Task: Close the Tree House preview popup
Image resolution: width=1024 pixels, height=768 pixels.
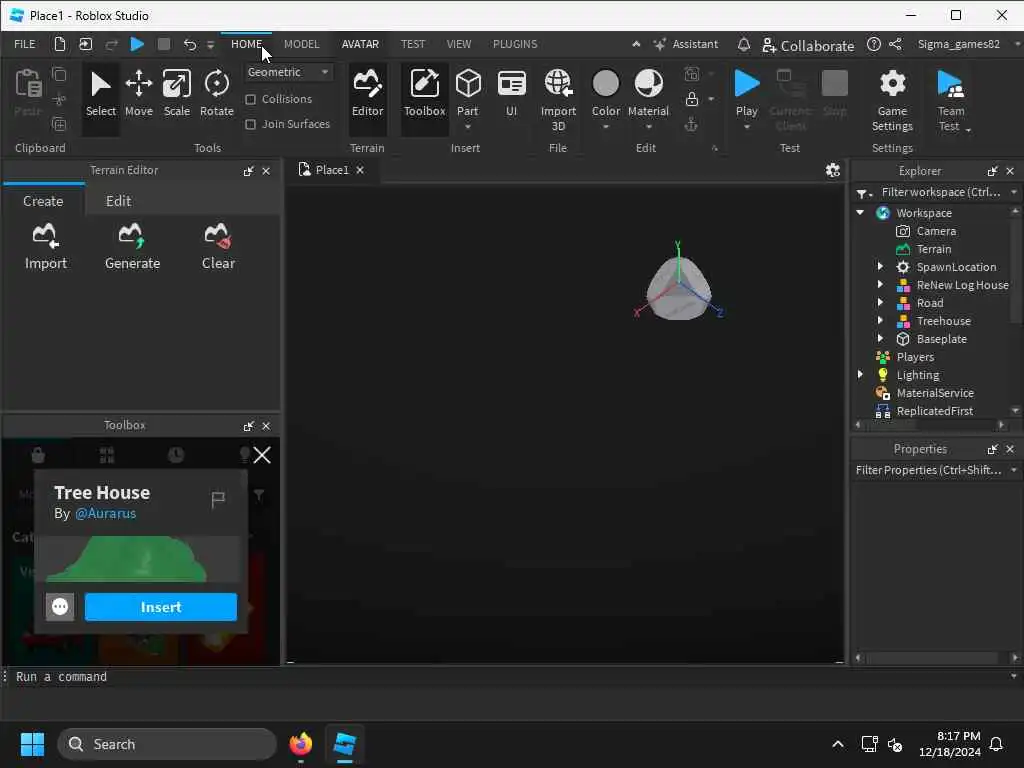Action: click(x=262, y=455)
